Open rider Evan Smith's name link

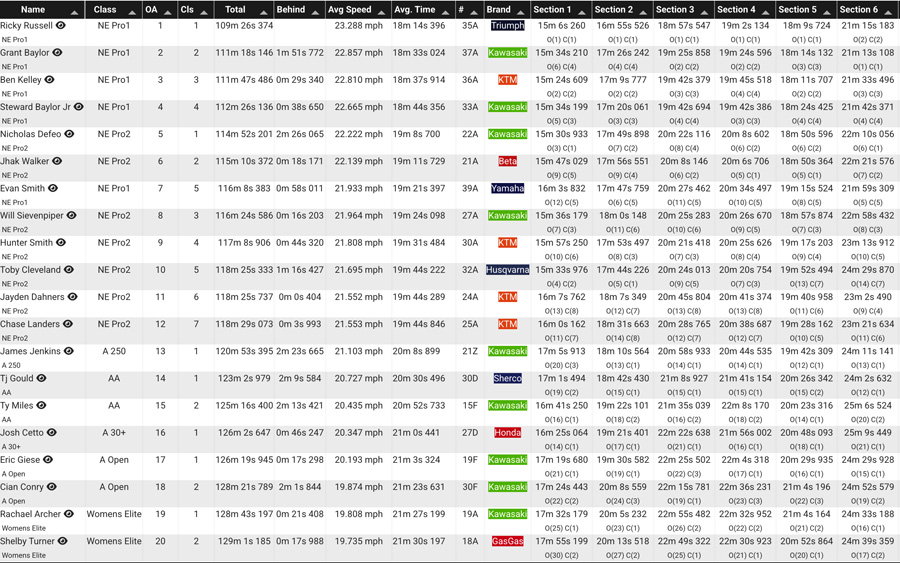pyautogui.click(x=22, y=188)
